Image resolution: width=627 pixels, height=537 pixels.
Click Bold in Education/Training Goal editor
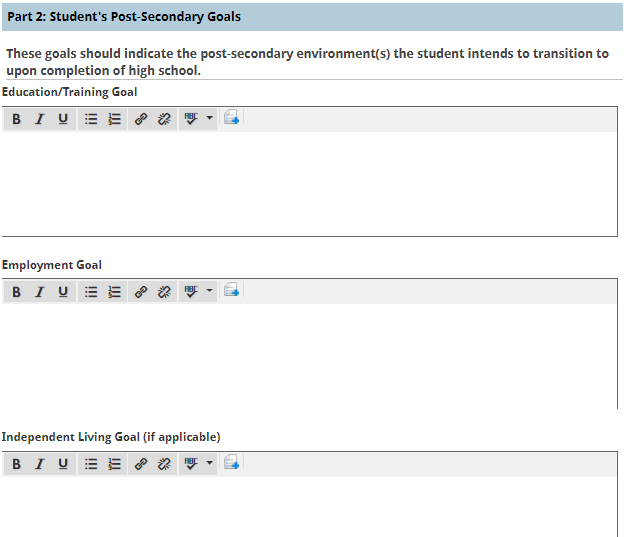[16, 119]
